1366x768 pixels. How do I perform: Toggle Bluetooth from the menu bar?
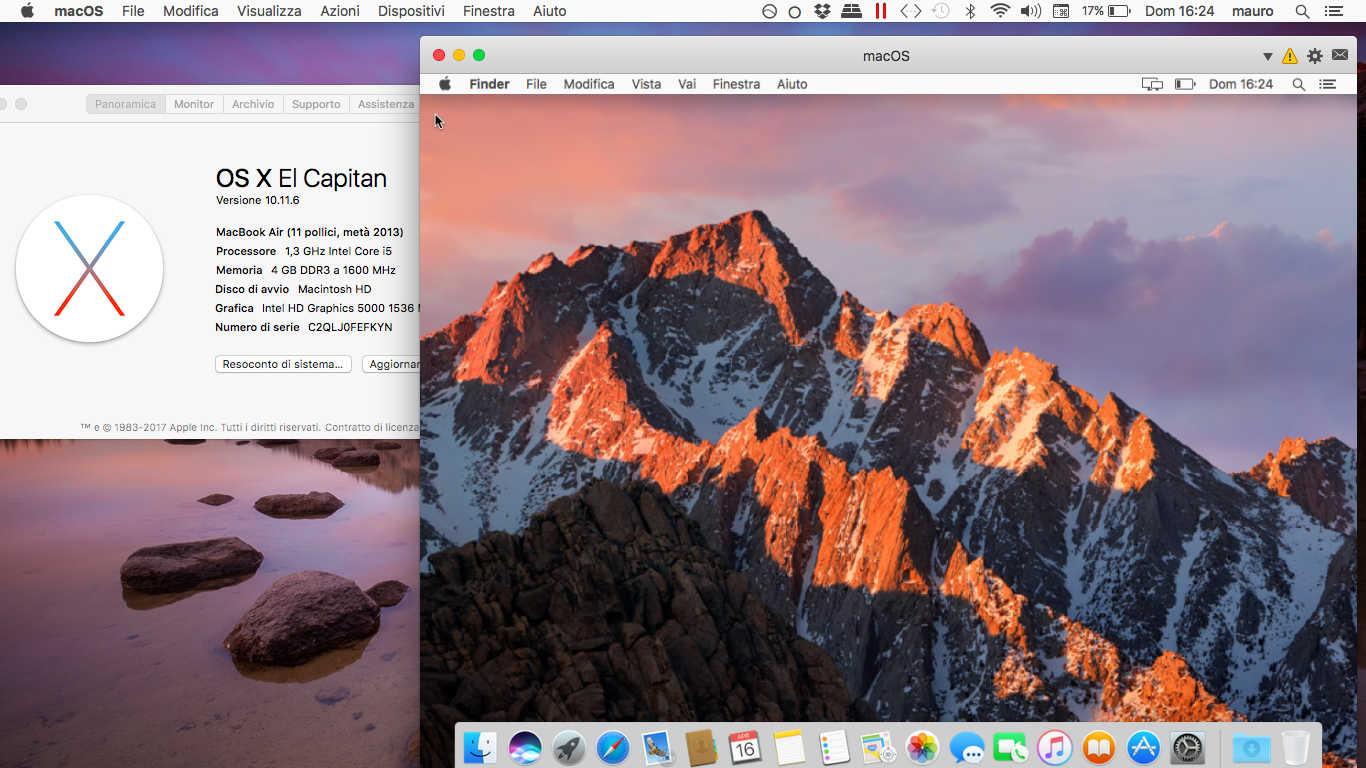(969, 11)
